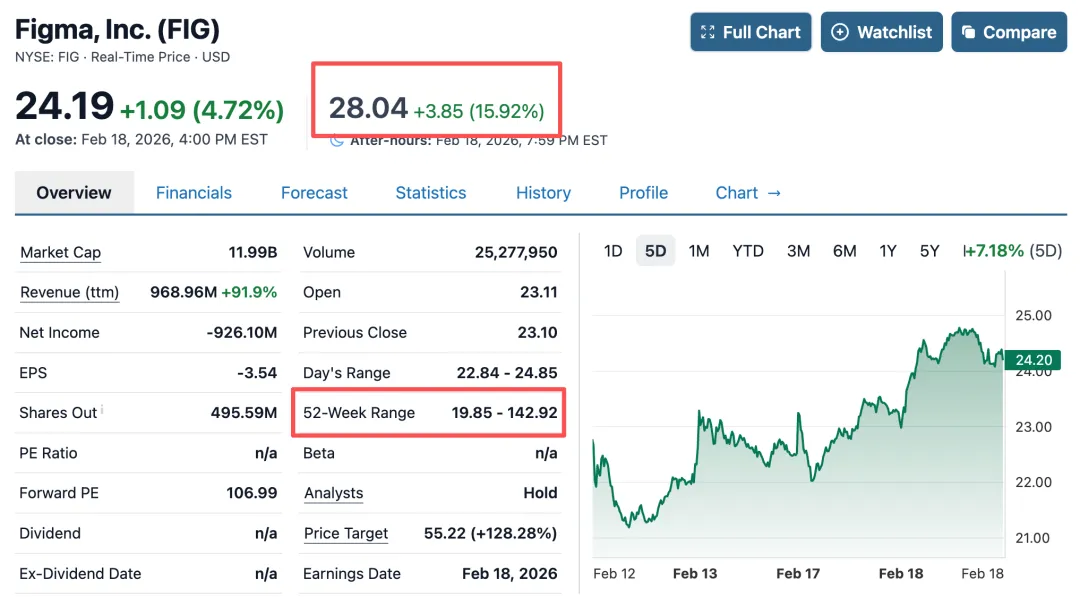1080x597 pixels.
Task: Click the Feb 17 date on chart axis
Action: (798, 574)
